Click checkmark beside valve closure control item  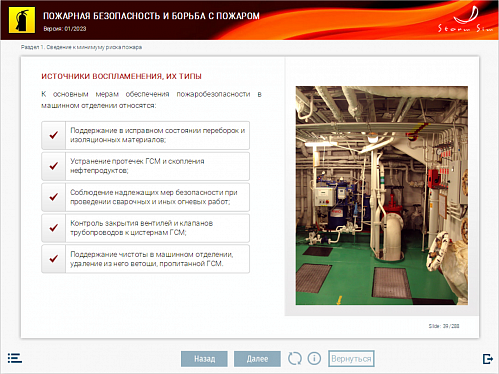point(54,228)
